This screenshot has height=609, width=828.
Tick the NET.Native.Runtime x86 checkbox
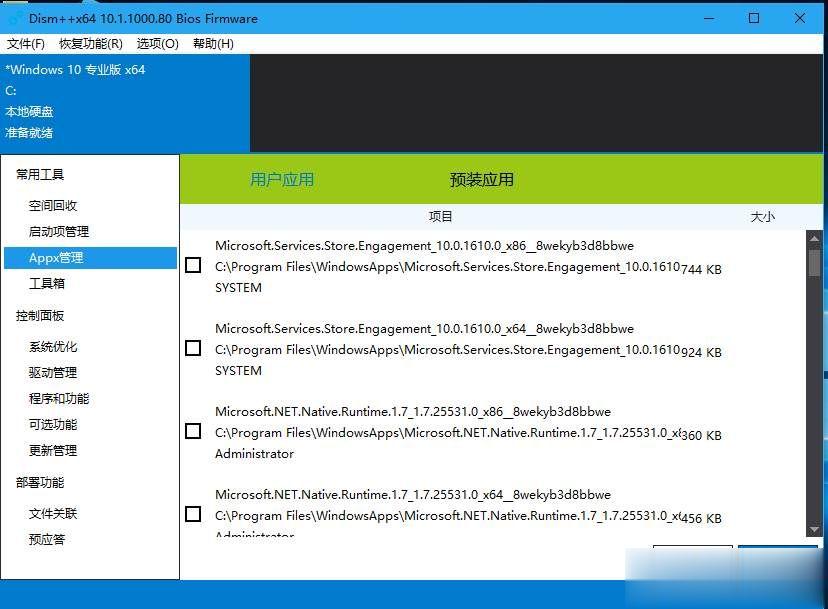click(193, 431)
